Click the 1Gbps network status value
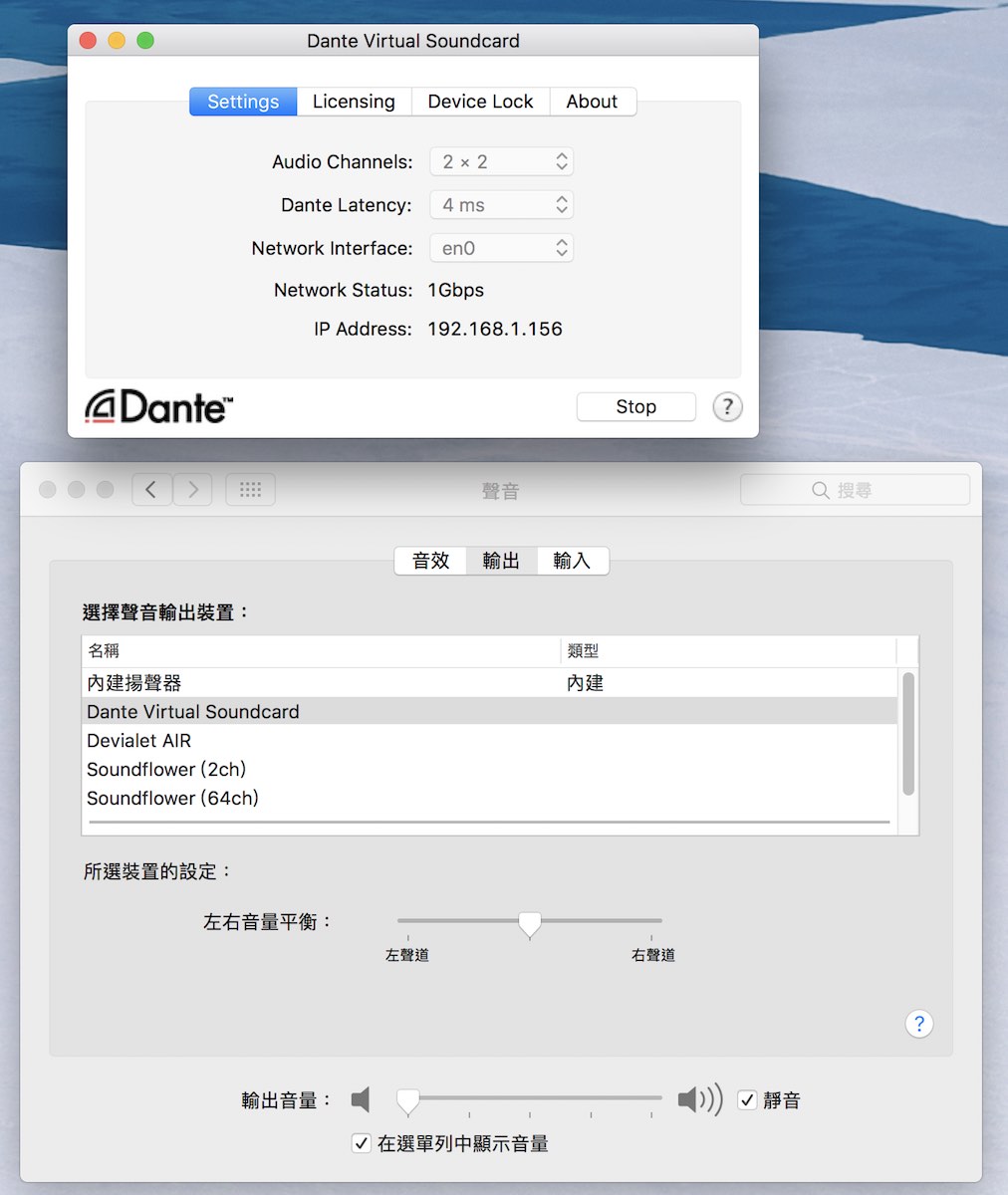This screenshot has width=1008, height=1195. click(455, 290)
